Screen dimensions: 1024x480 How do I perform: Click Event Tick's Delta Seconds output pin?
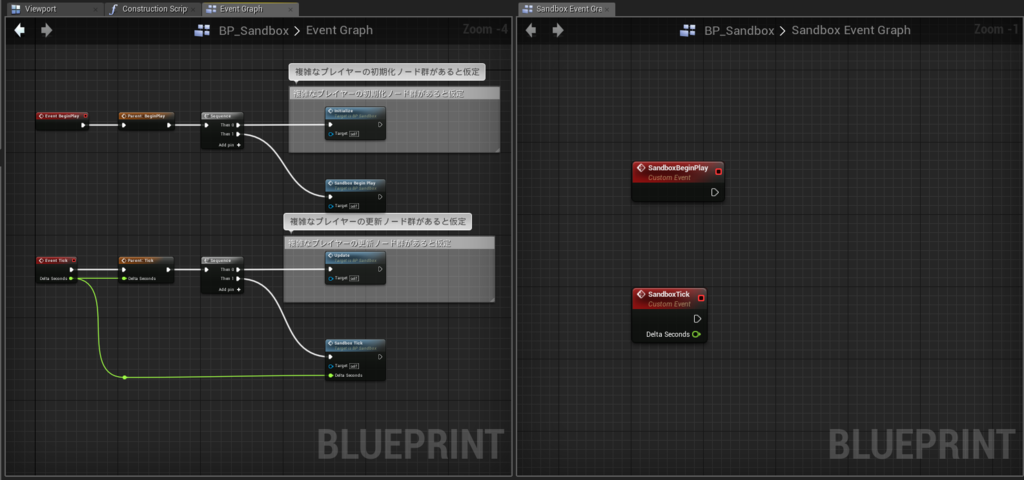coord(72,278)
